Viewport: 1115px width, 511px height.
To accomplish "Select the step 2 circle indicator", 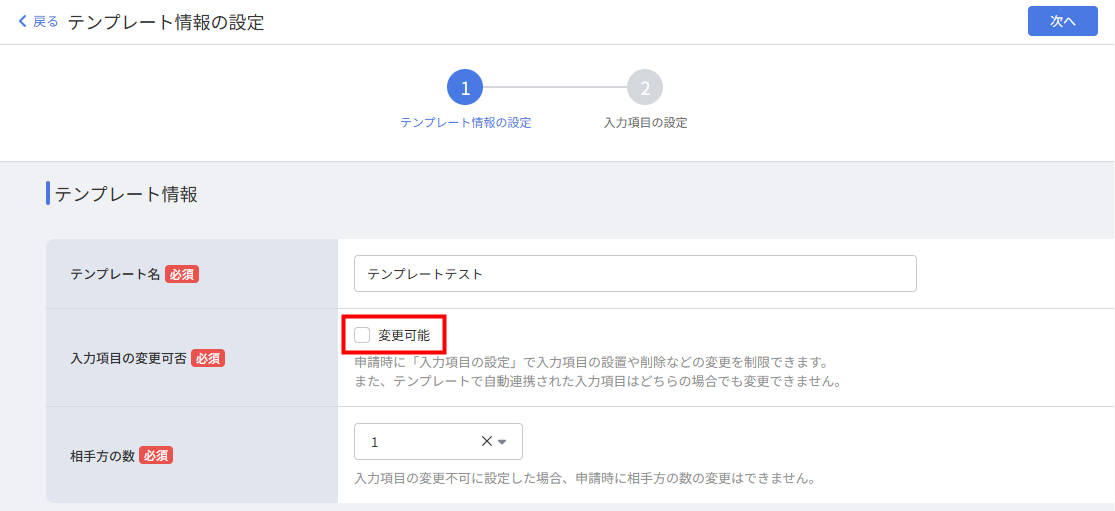I will click(645, 88).
